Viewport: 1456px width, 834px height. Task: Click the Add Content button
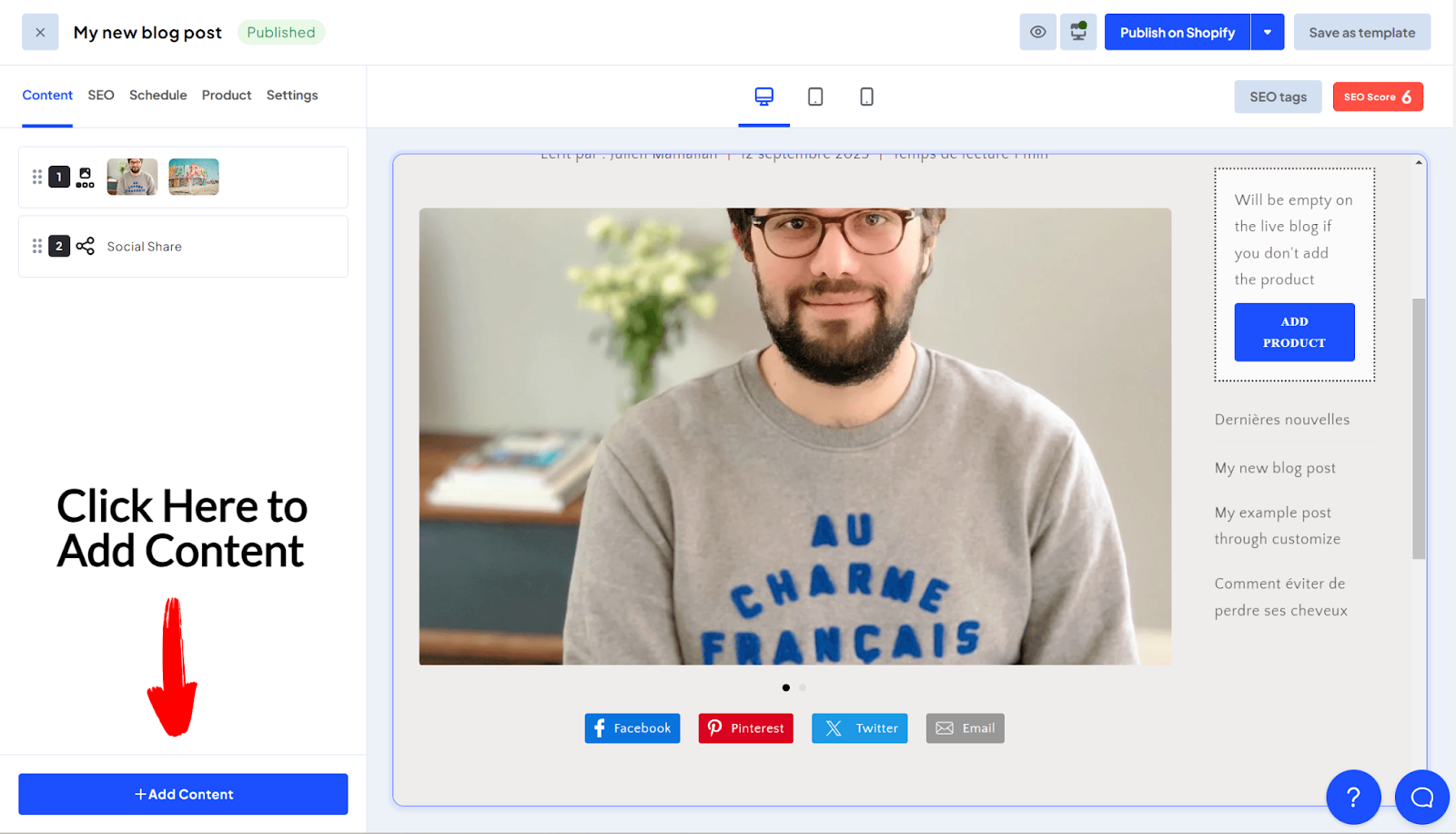pyautogui.click(x=182, y=793)
